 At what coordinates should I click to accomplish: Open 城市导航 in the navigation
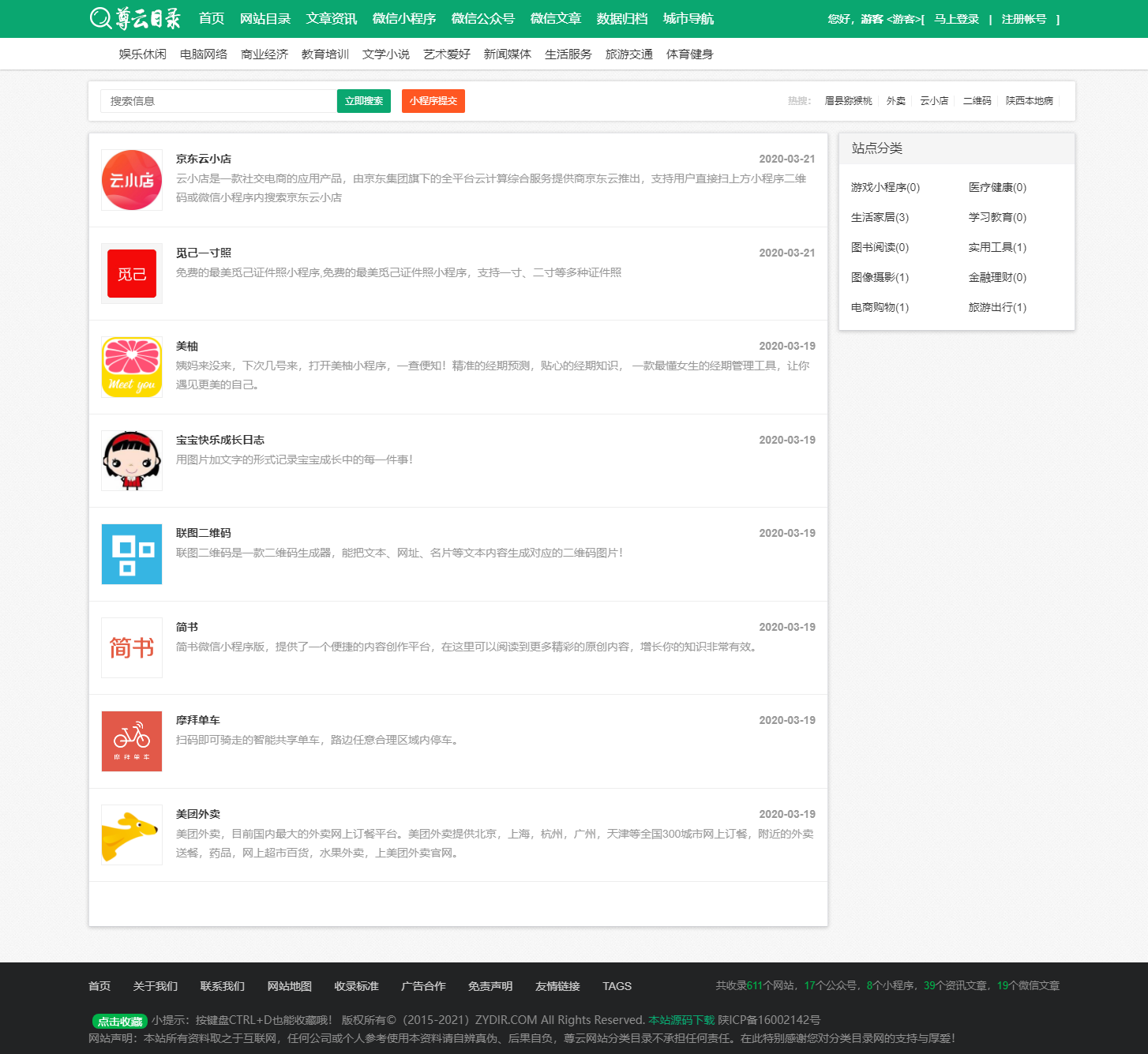(688, 18)
